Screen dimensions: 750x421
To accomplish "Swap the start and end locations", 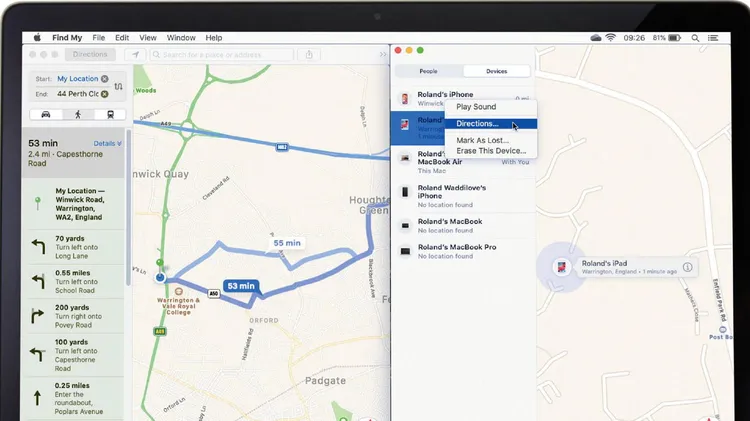I will point(119,87).
